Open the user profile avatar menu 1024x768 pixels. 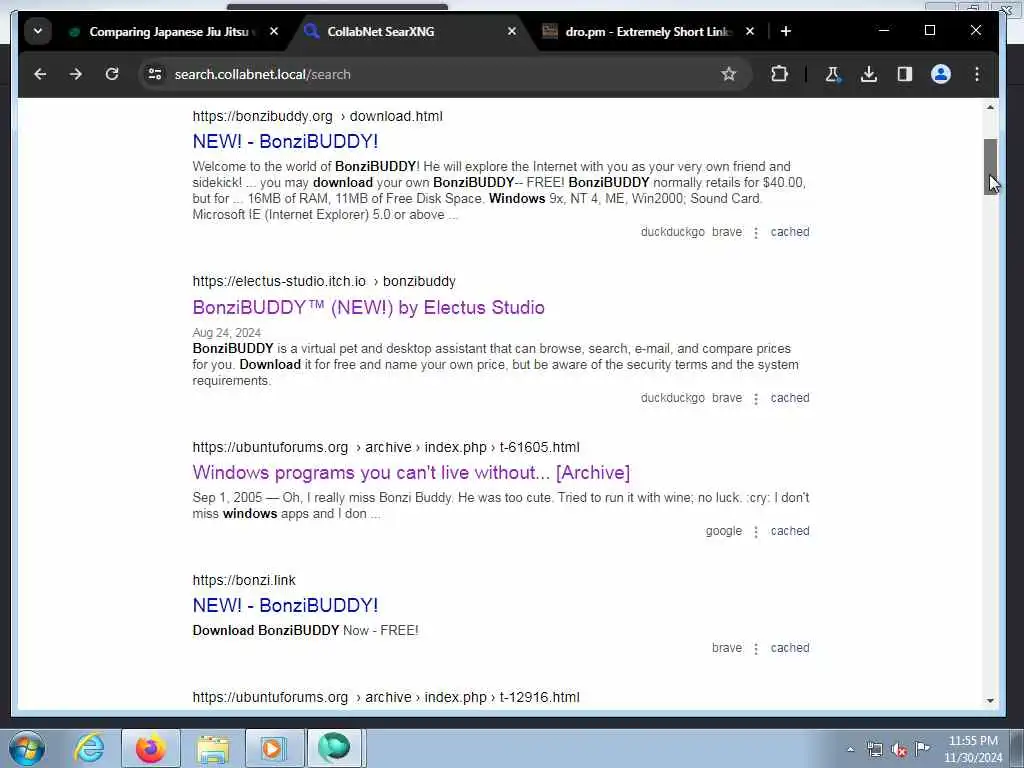(x=941, y=74)
